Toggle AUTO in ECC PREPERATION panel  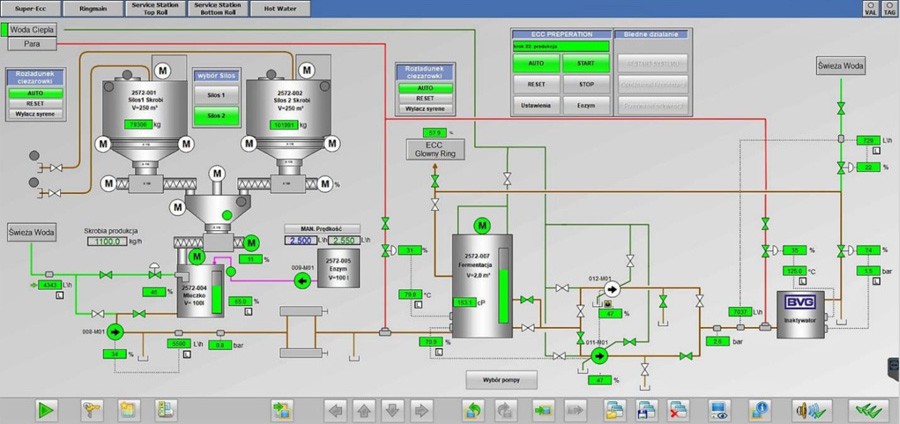[x=536, y=63]
